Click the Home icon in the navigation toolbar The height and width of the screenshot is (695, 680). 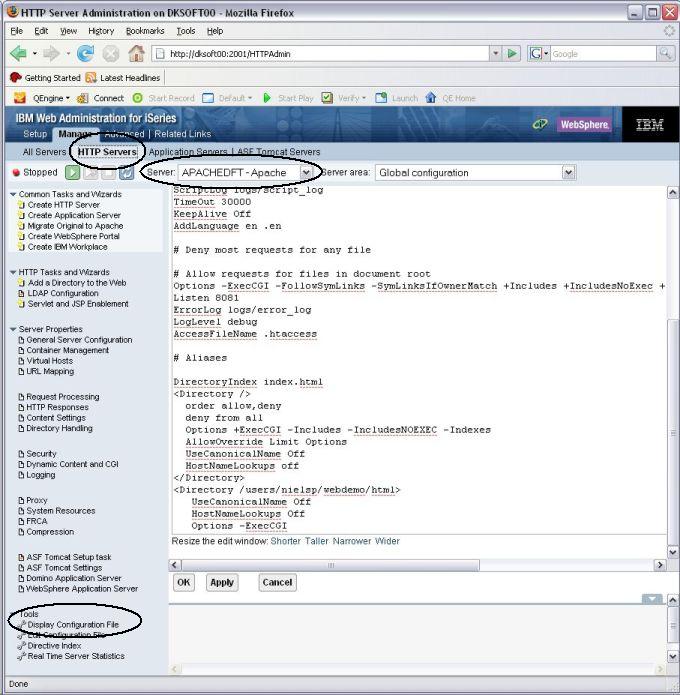137,54
